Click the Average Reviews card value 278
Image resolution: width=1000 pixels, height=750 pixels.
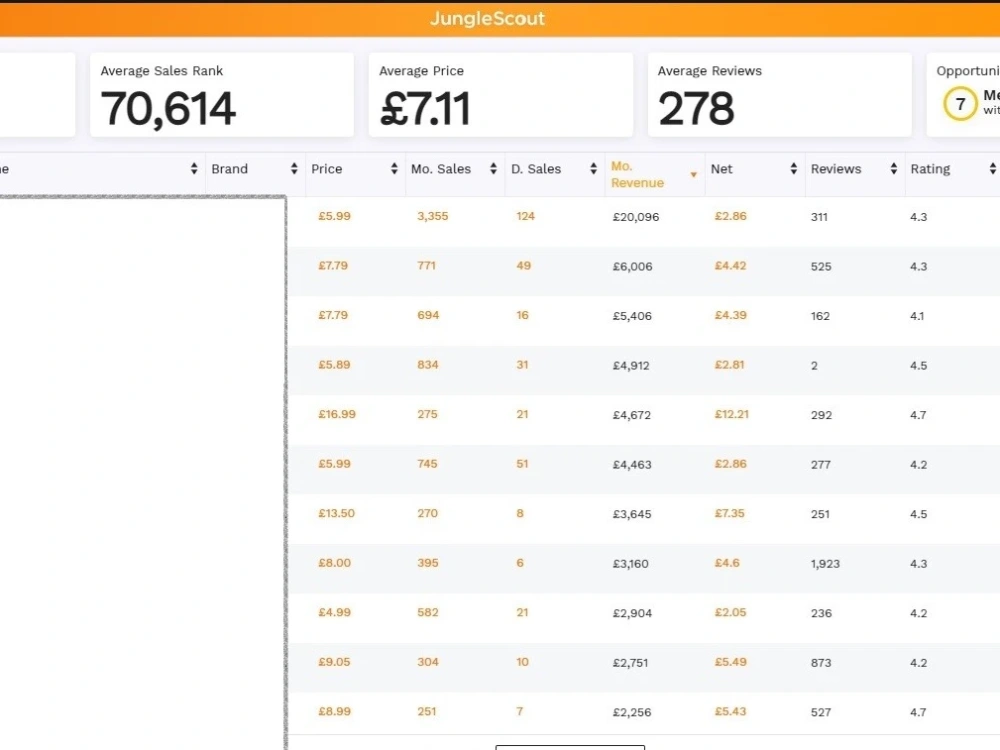696,108
